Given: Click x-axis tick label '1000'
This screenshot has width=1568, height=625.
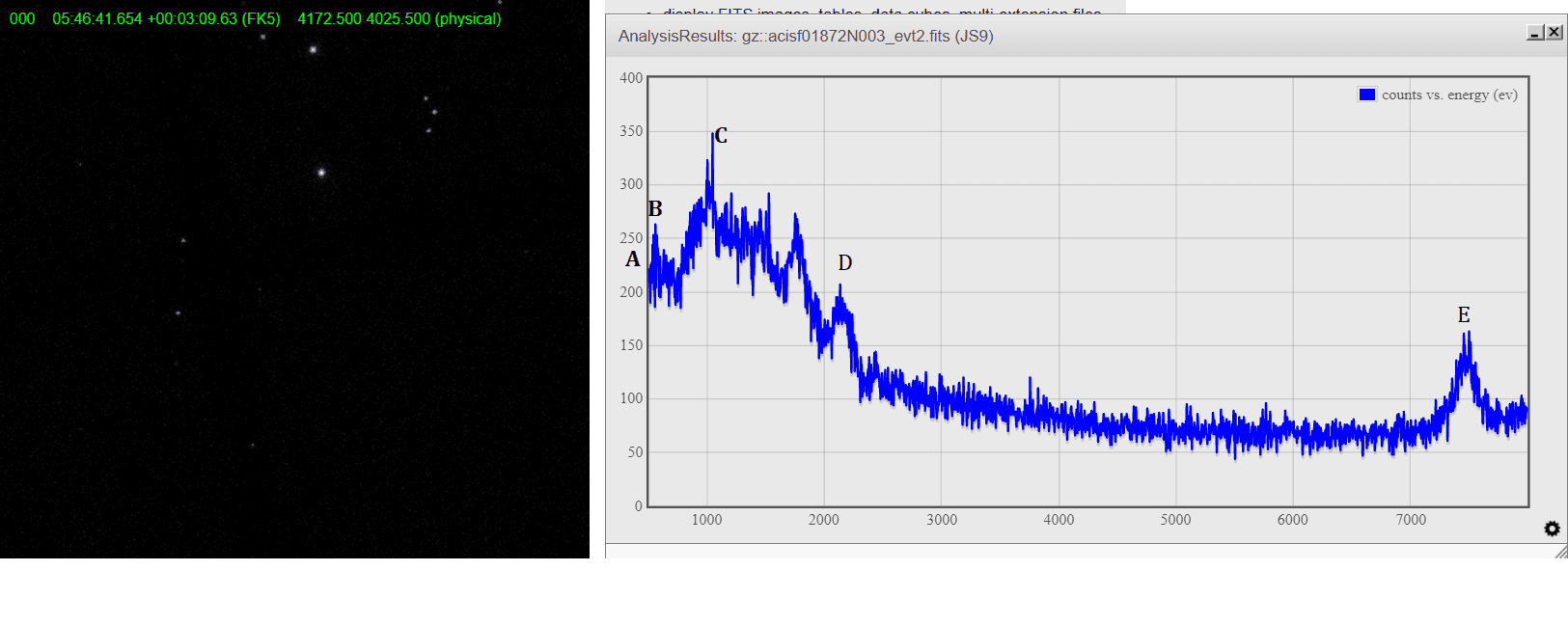Looking at the screenshot, I should 706,520.
